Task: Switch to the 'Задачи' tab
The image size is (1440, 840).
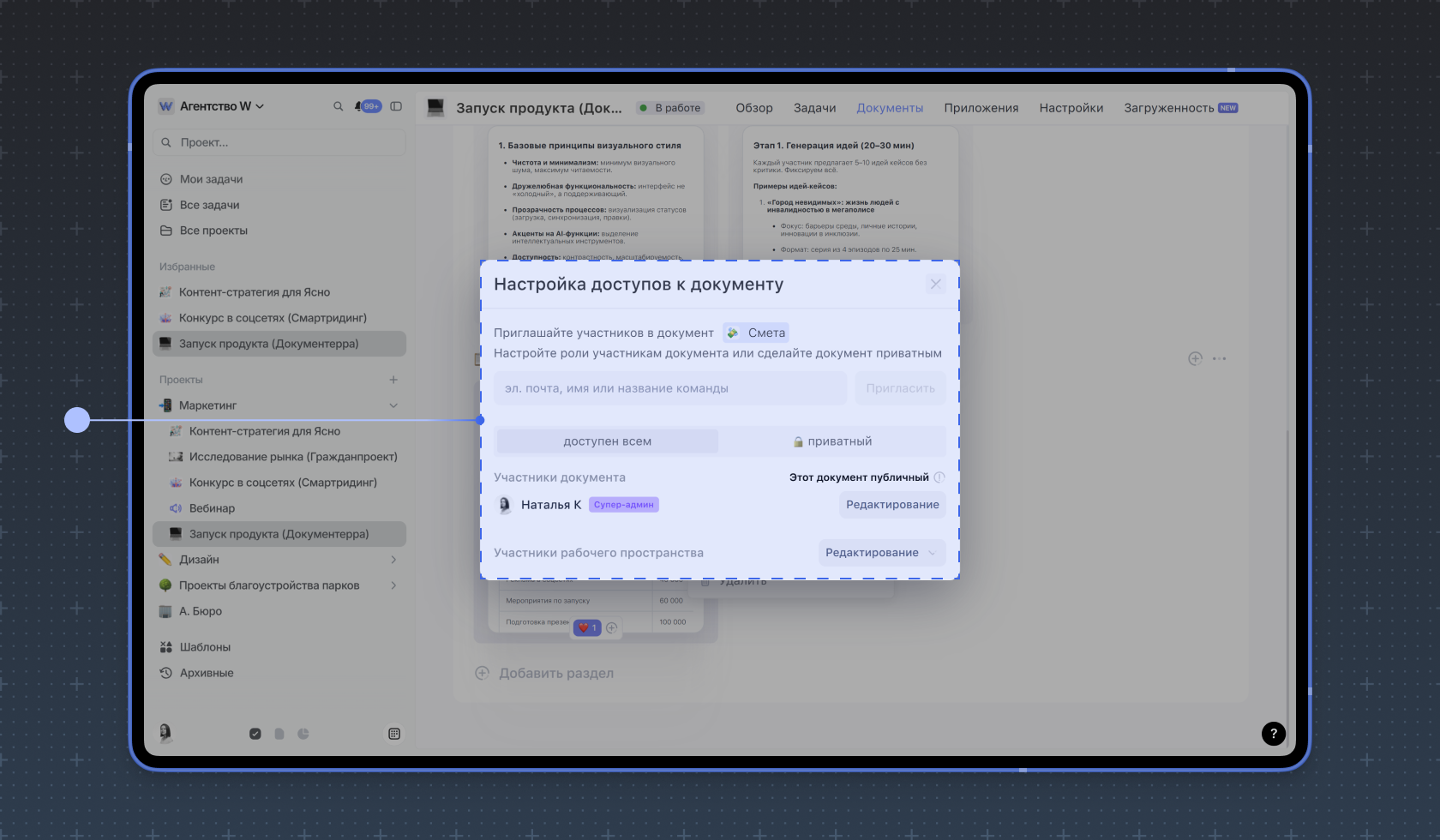Action: (814, 108)
